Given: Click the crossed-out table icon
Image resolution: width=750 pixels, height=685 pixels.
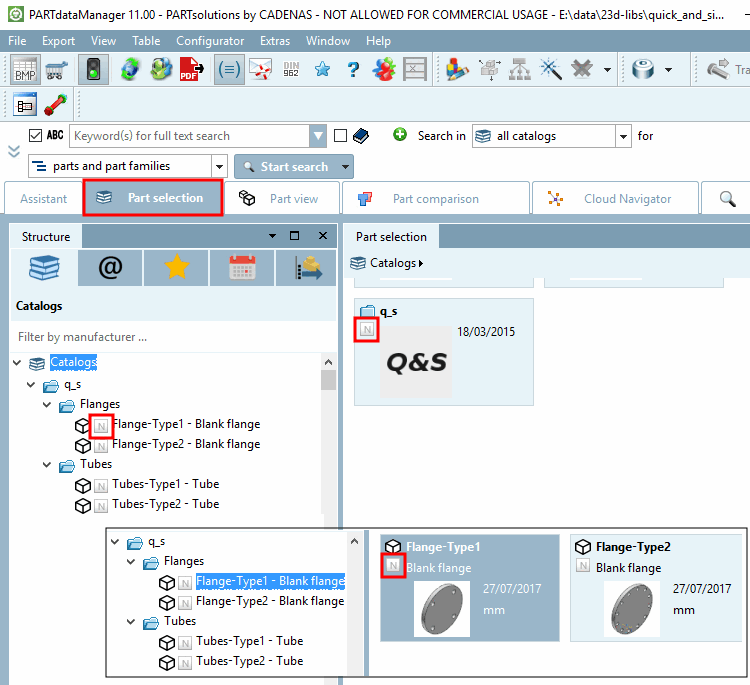Looking at the screenshot, I should [x=415, y=70].
